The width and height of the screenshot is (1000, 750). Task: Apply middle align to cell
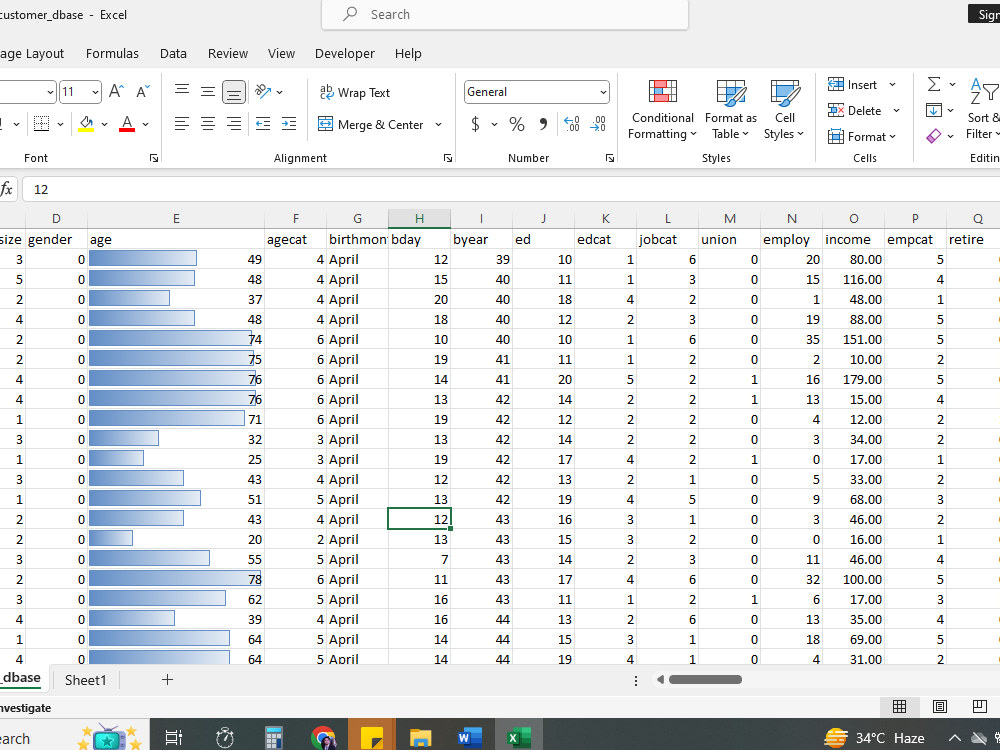coord(208,92)
